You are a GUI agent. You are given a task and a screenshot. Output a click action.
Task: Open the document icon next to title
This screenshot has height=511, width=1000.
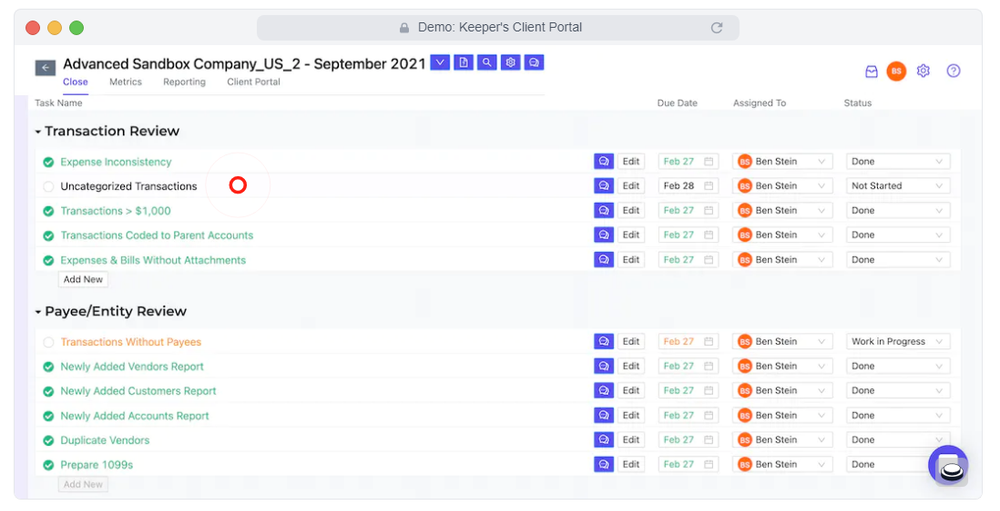pyautogui.click(x=464, y=63)
